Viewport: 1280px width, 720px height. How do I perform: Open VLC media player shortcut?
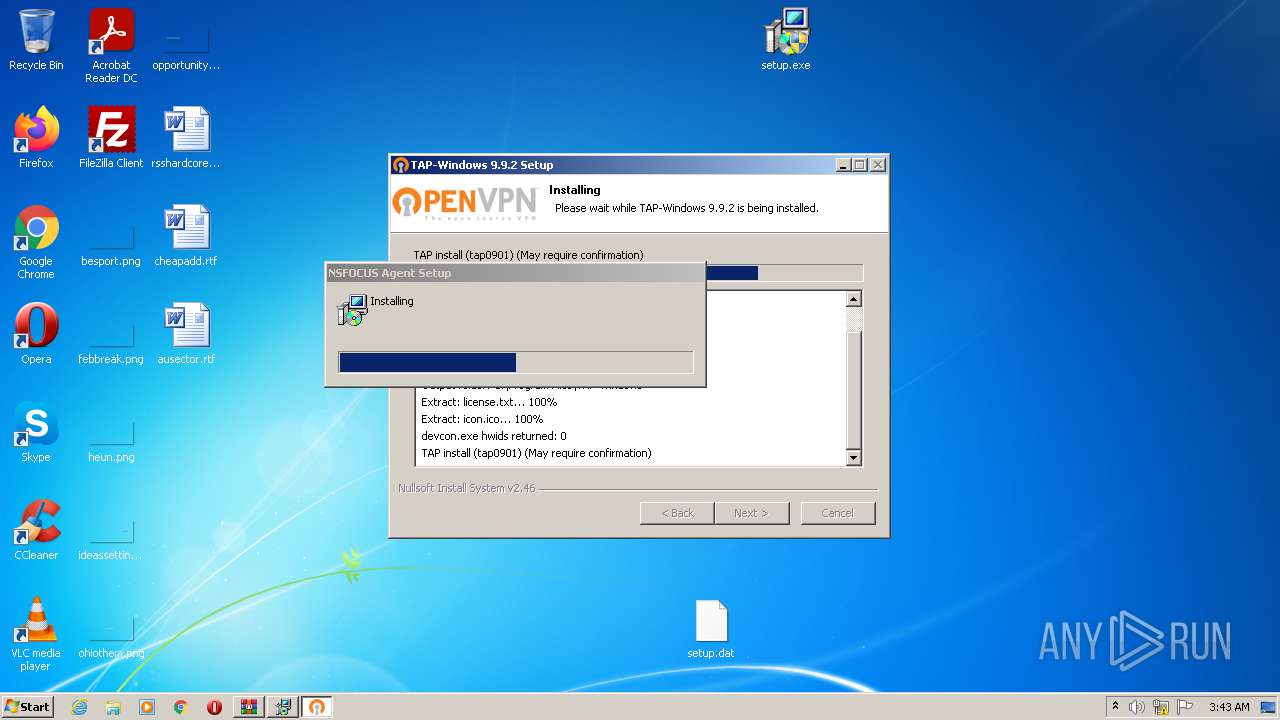(36, 634)
